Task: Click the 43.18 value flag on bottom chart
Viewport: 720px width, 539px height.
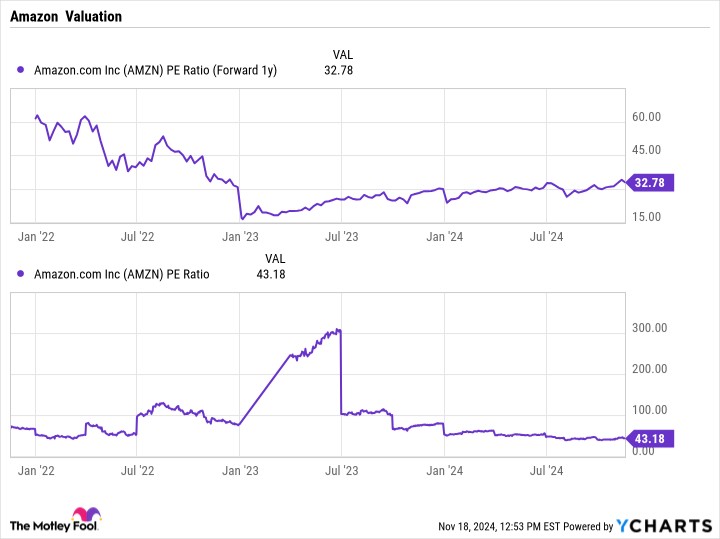Action: [649, 438]
